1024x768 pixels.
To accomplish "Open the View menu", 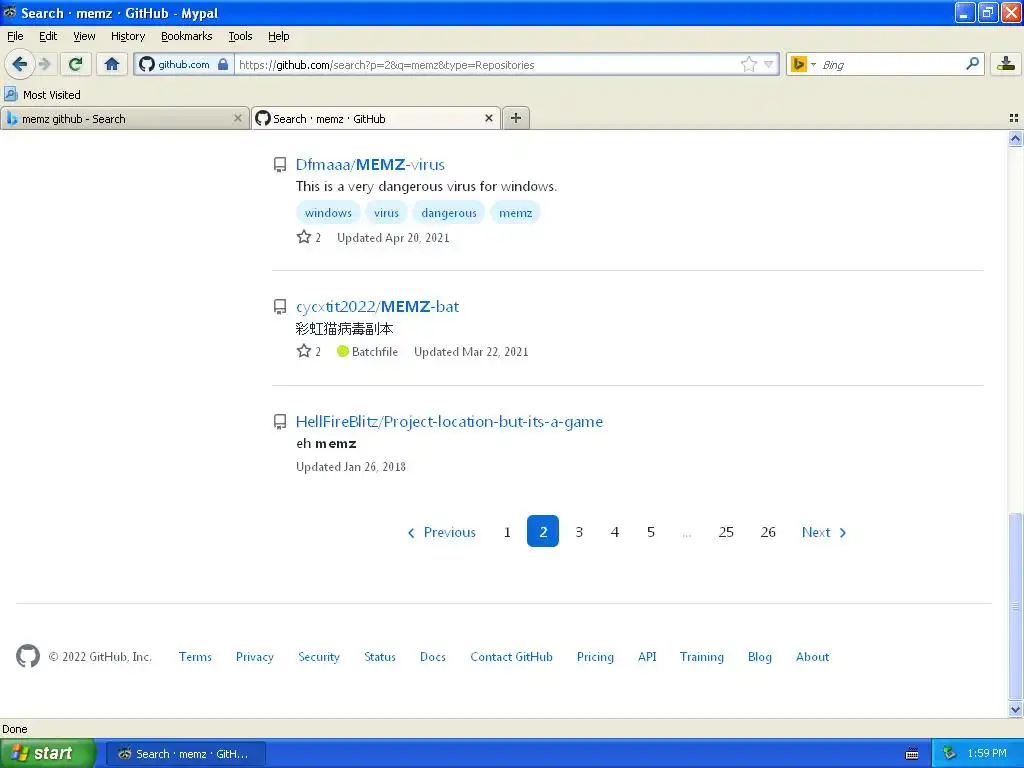I will point(84,36).
